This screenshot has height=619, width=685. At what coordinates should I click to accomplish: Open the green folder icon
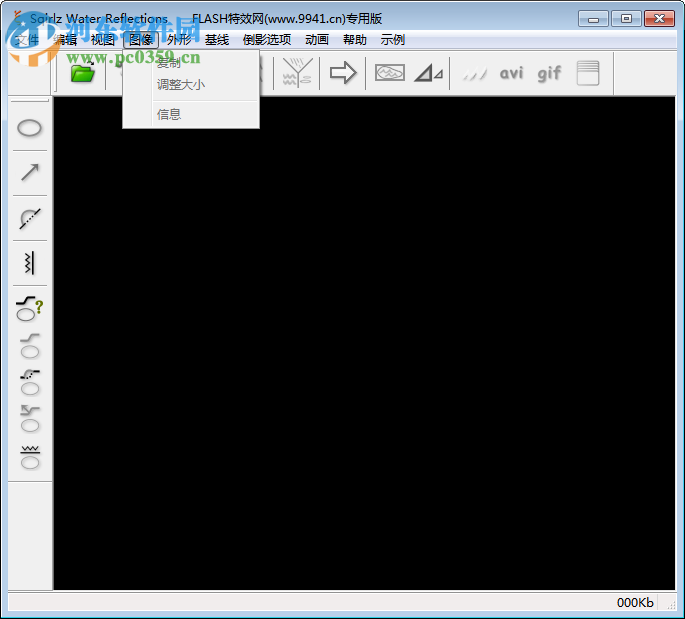point(83,73)
